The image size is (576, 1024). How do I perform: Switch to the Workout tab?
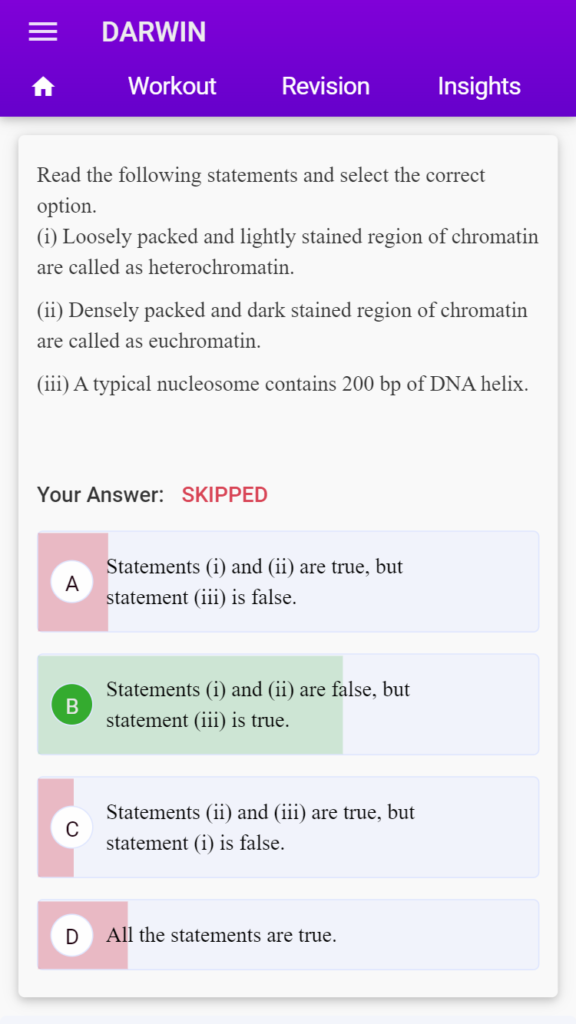click(x=172, y=86)
